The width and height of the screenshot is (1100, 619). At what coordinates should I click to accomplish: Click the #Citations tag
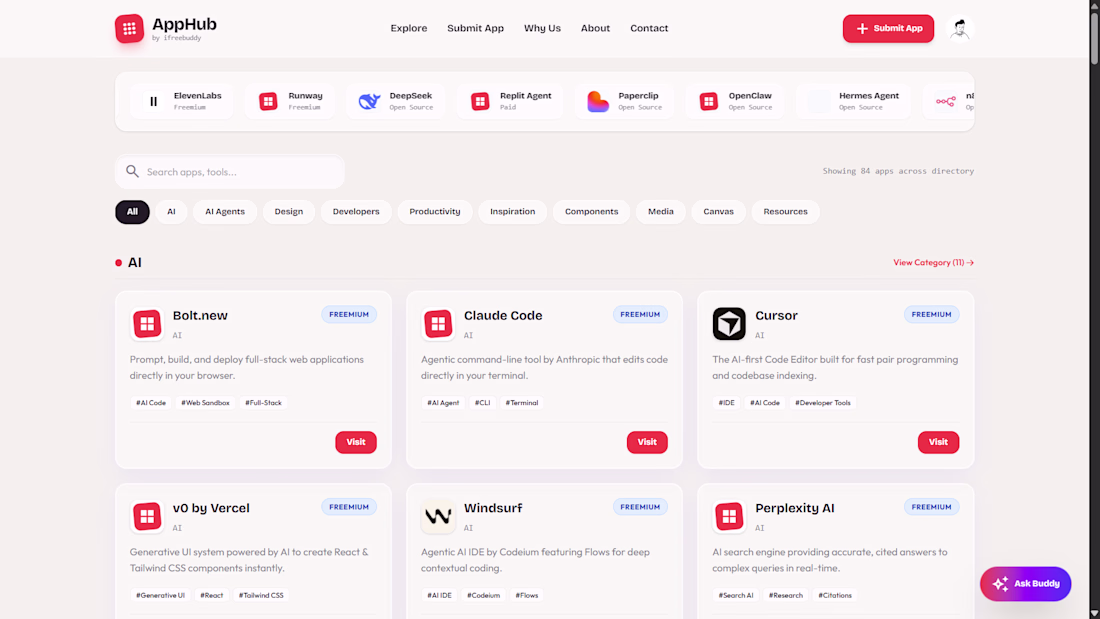pyautogui.click(x=834, y=595)
